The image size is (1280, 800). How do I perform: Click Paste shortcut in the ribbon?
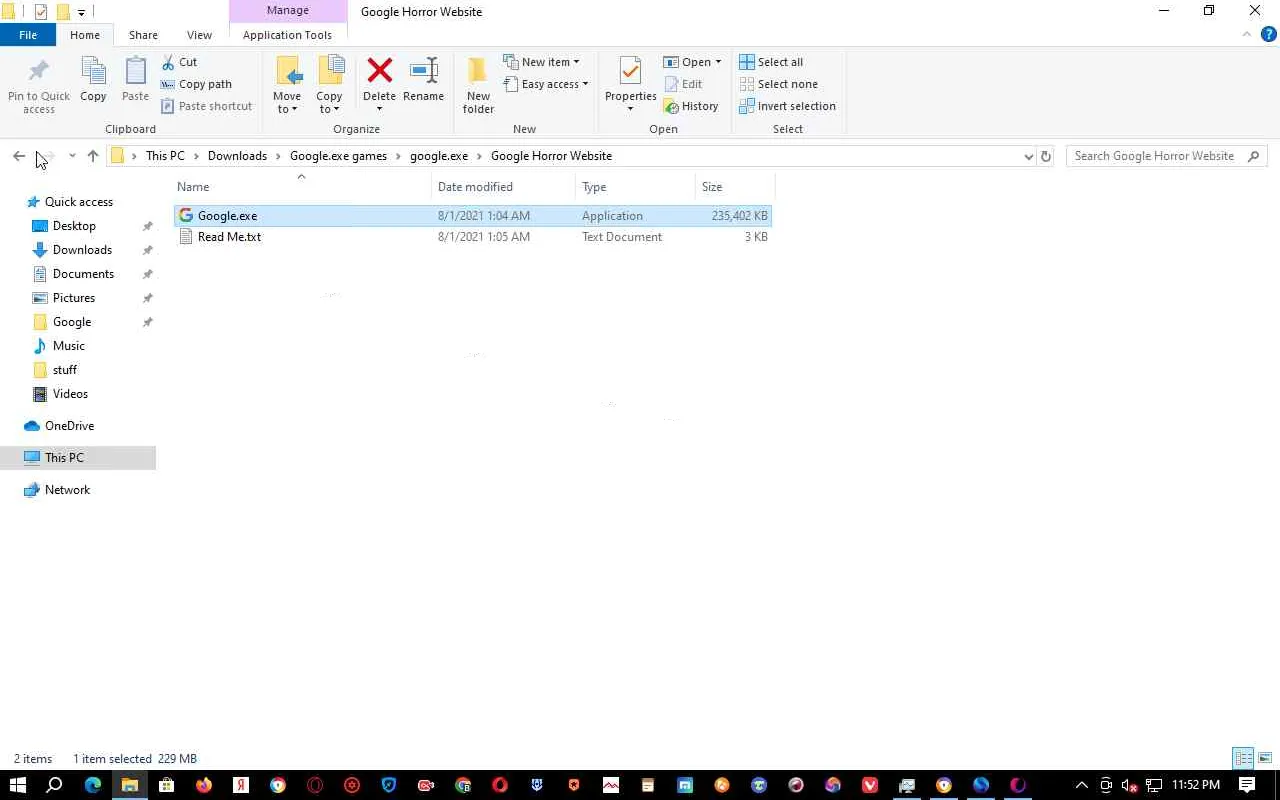206,106
